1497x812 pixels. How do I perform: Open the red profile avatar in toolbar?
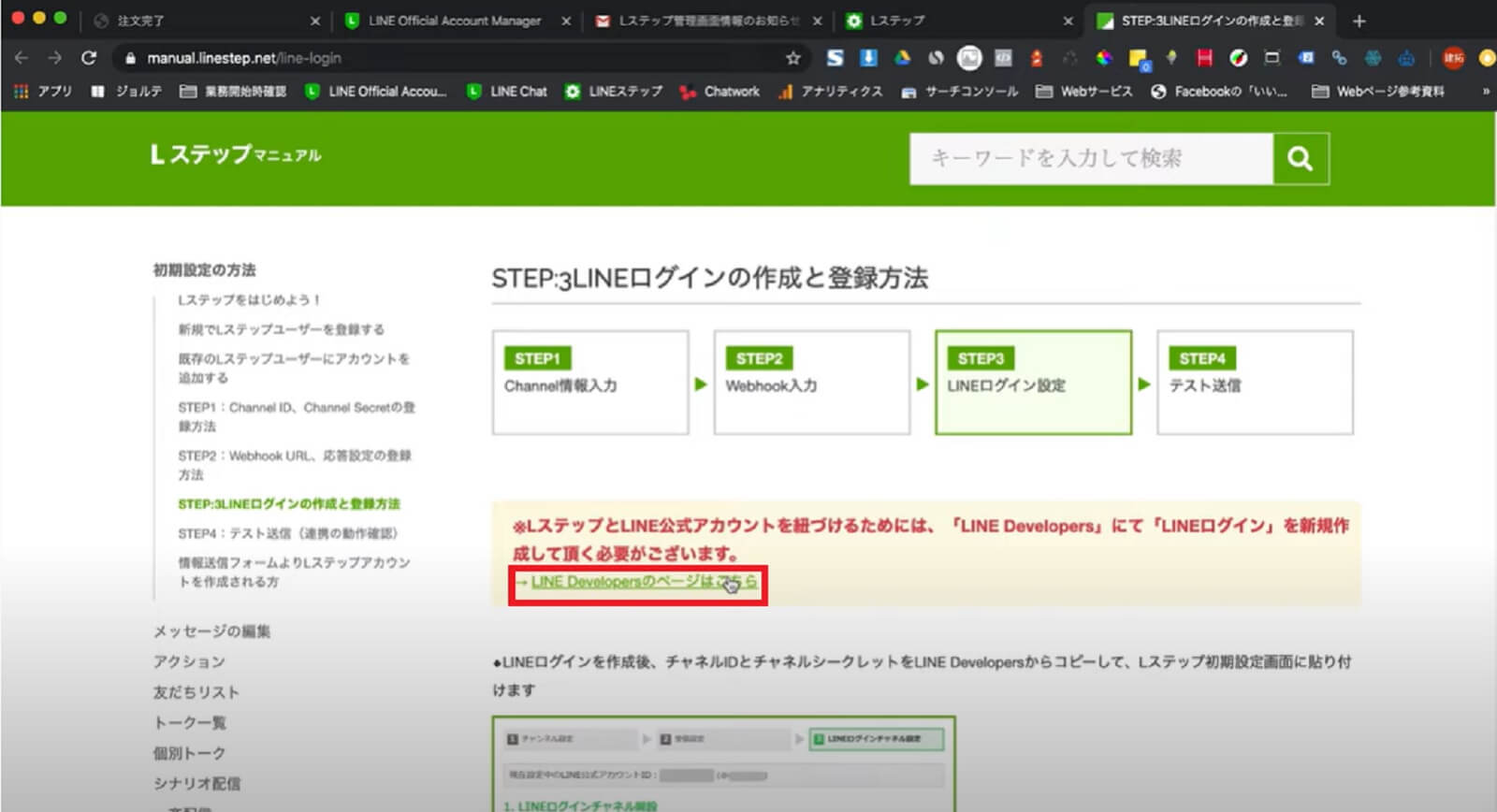pyautogui.click(x=1453, y=58)
